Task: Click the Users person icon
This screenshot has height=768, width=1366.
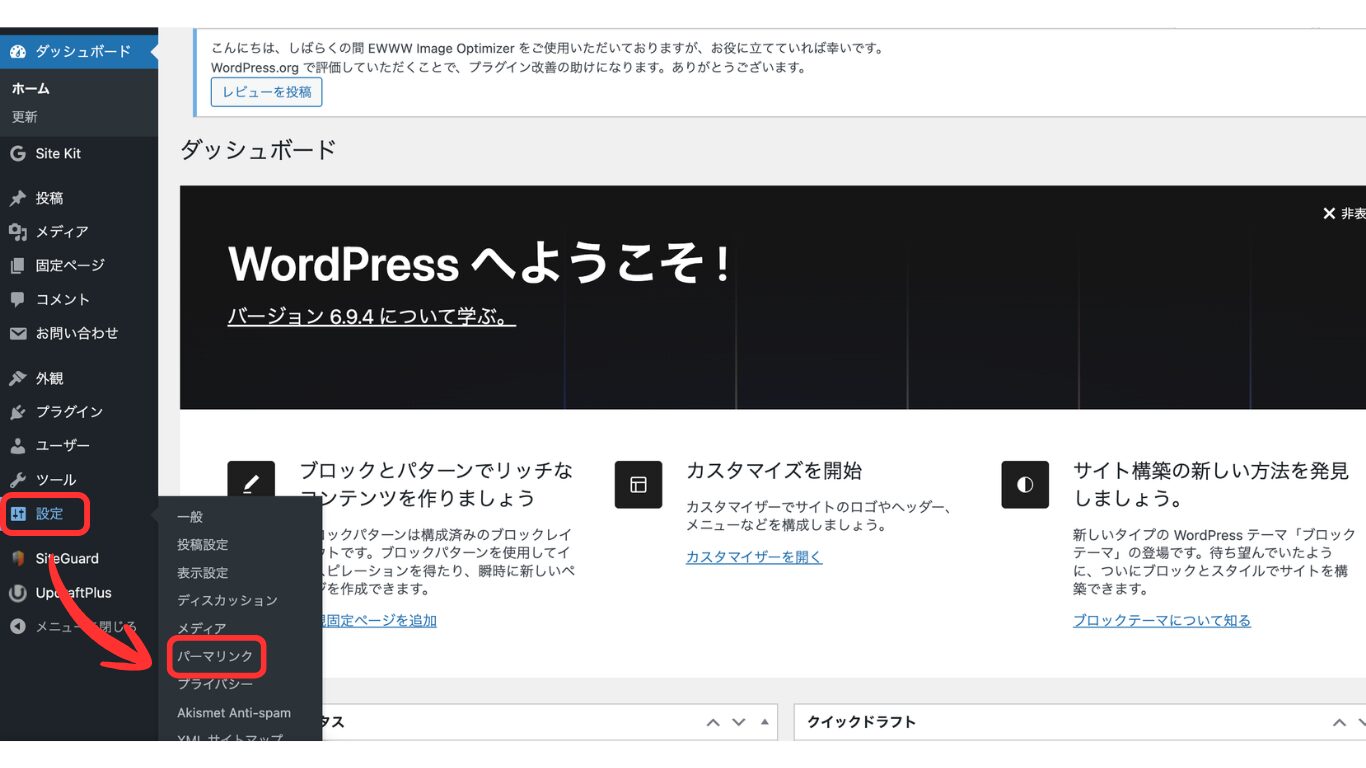Action: pos(17,446)
